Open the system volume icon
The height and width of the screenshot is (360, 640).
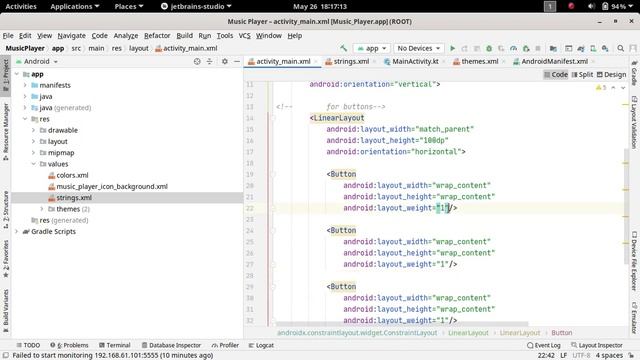click(591, 6)
